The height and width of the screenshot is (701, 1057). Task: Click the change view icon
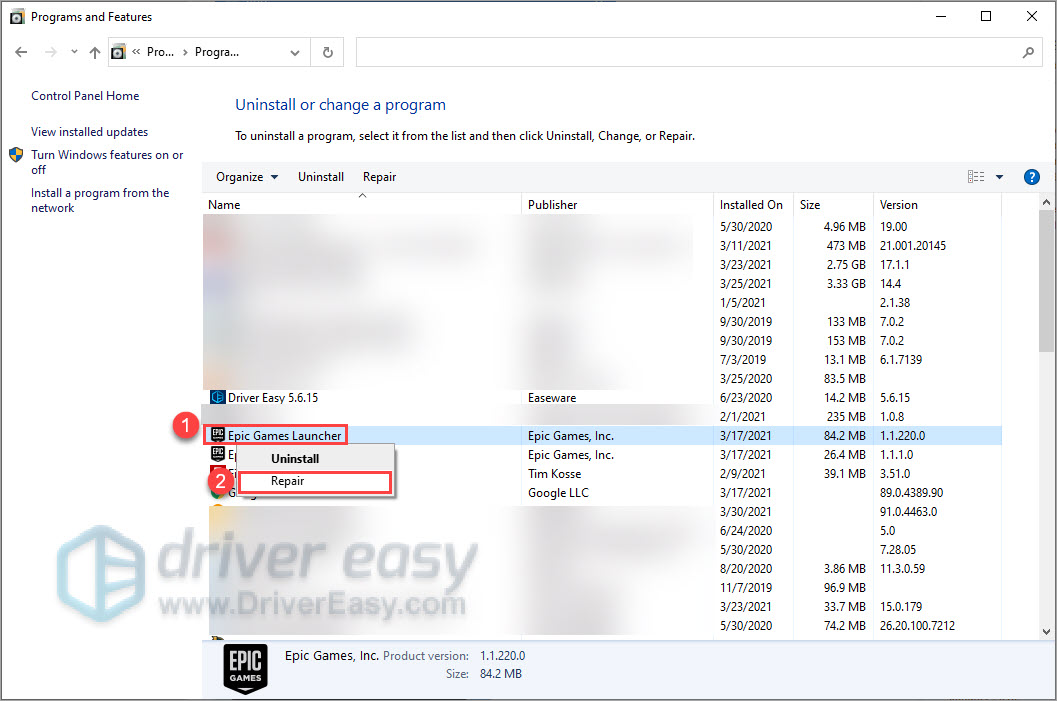975,177
